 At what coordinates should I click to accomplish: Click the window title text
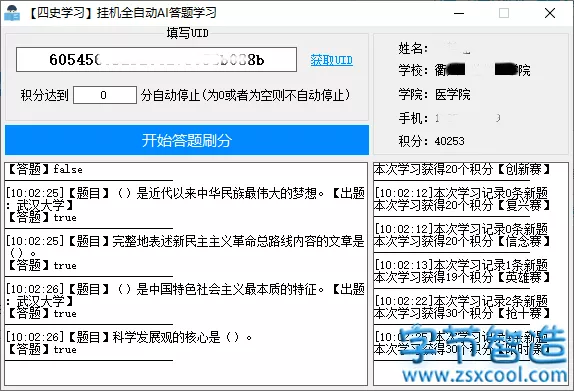coord(122,13)
